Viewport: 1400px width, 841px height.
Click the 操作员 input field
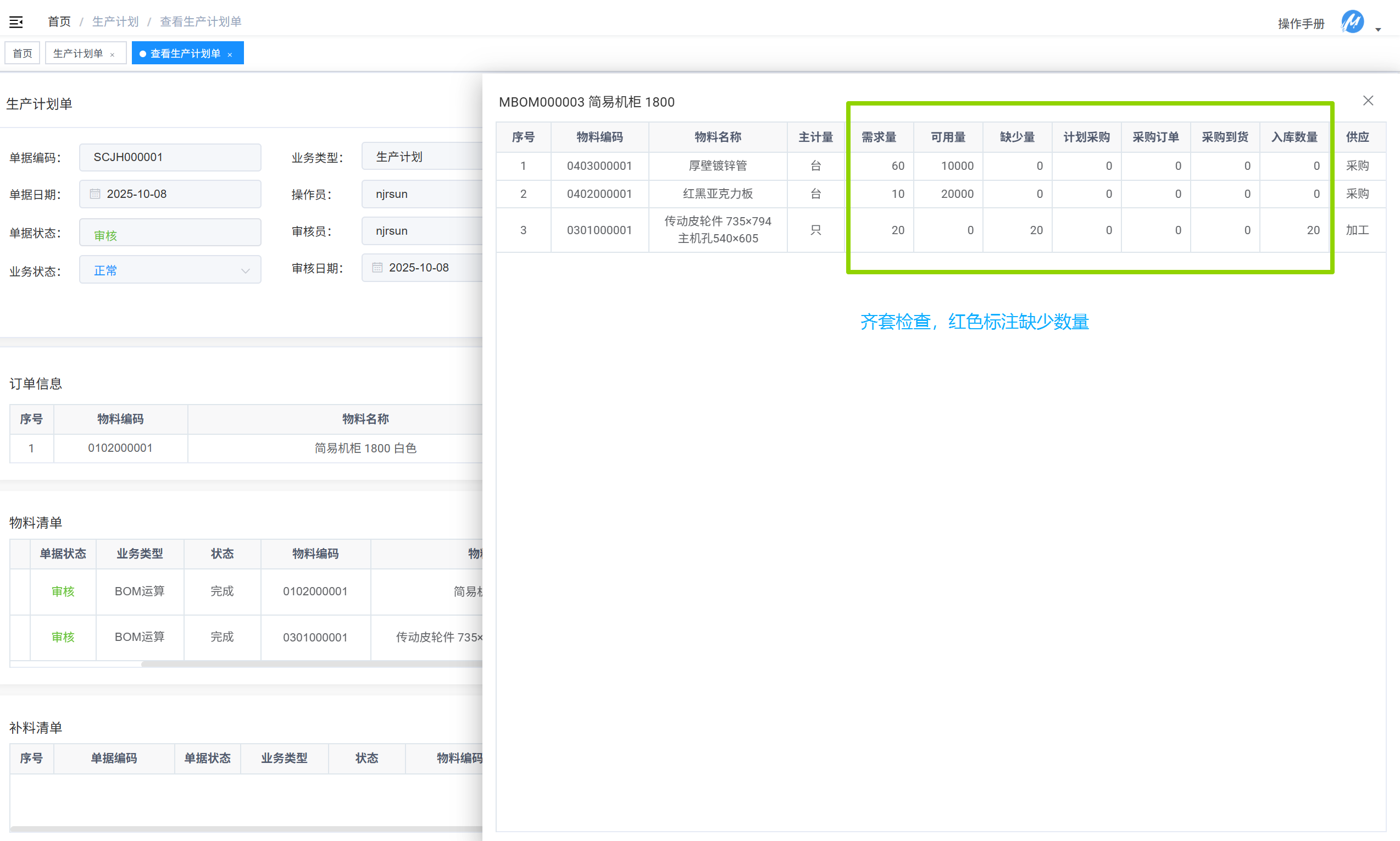click(x=422, y=194)
